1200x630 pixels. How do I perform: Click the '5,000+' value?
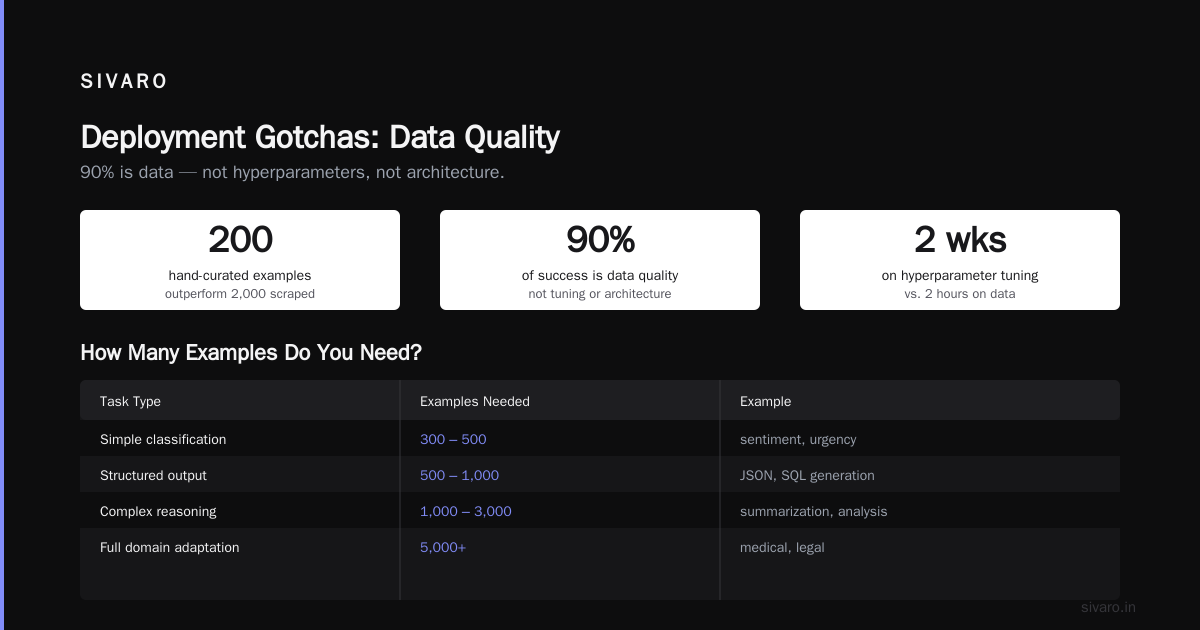point(443,547)
